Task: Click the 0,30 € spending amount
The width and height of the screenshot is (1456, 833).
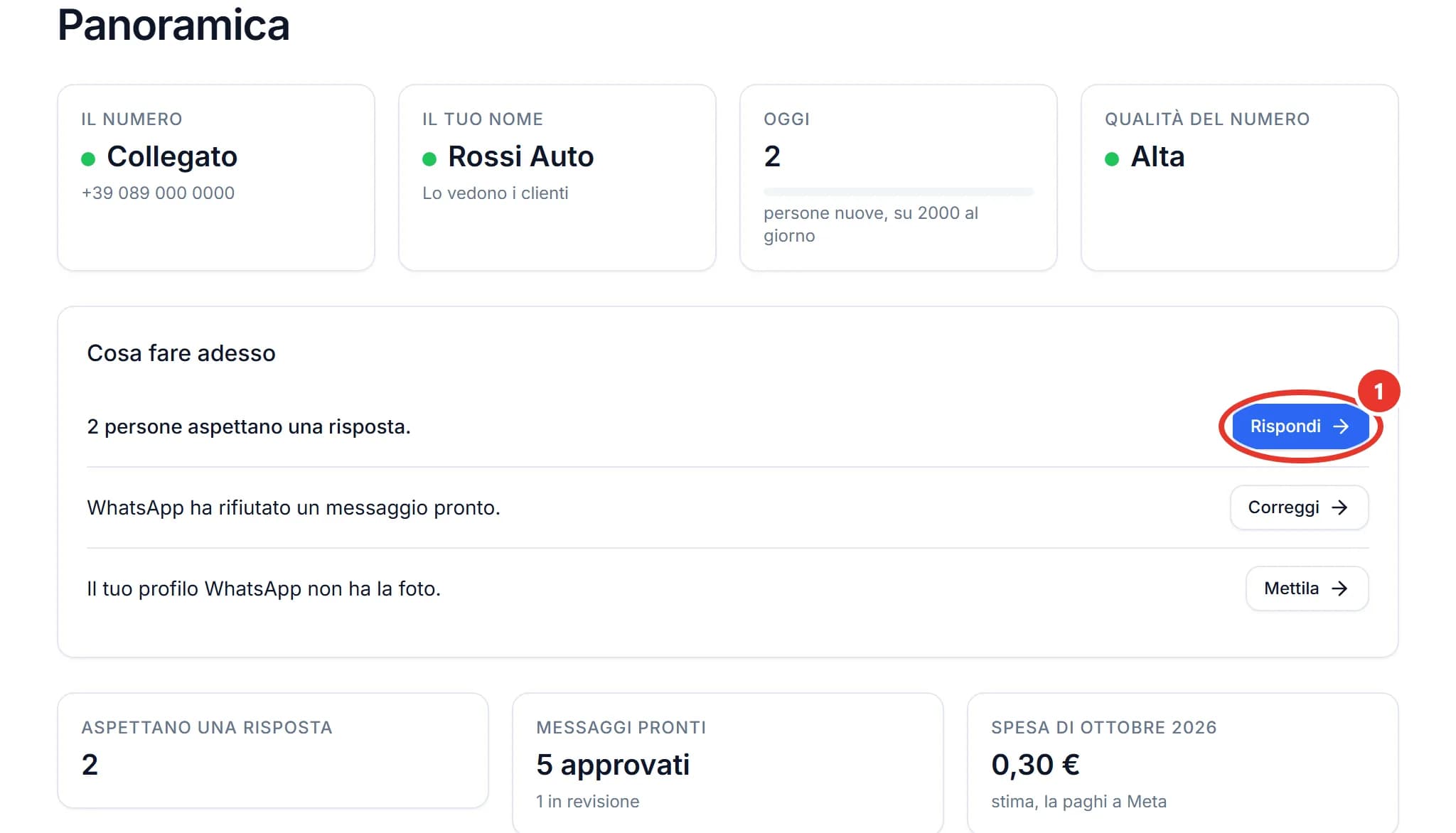Action: [x=1035, y=765]
